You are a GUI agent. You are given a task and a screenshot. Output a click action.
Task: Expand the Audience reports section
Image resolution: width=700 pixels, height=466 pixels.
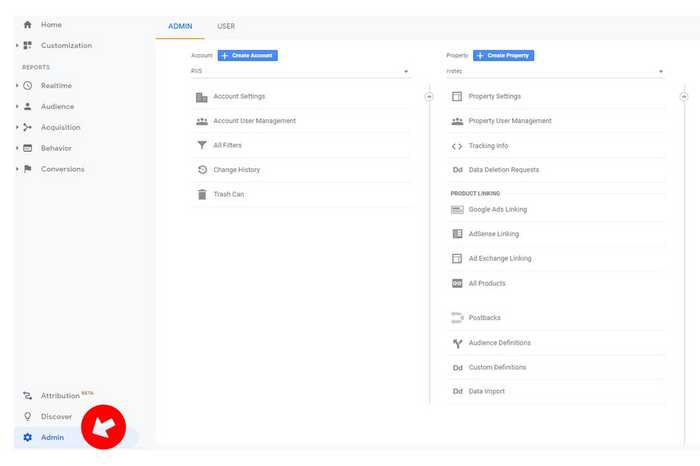pos(17,107)
